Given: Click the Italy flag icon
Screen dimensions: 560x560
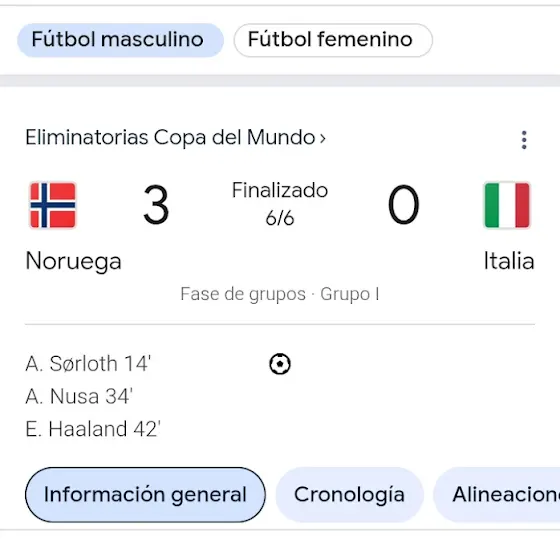Looking at the screenshot, I should (x=507, y=205).
